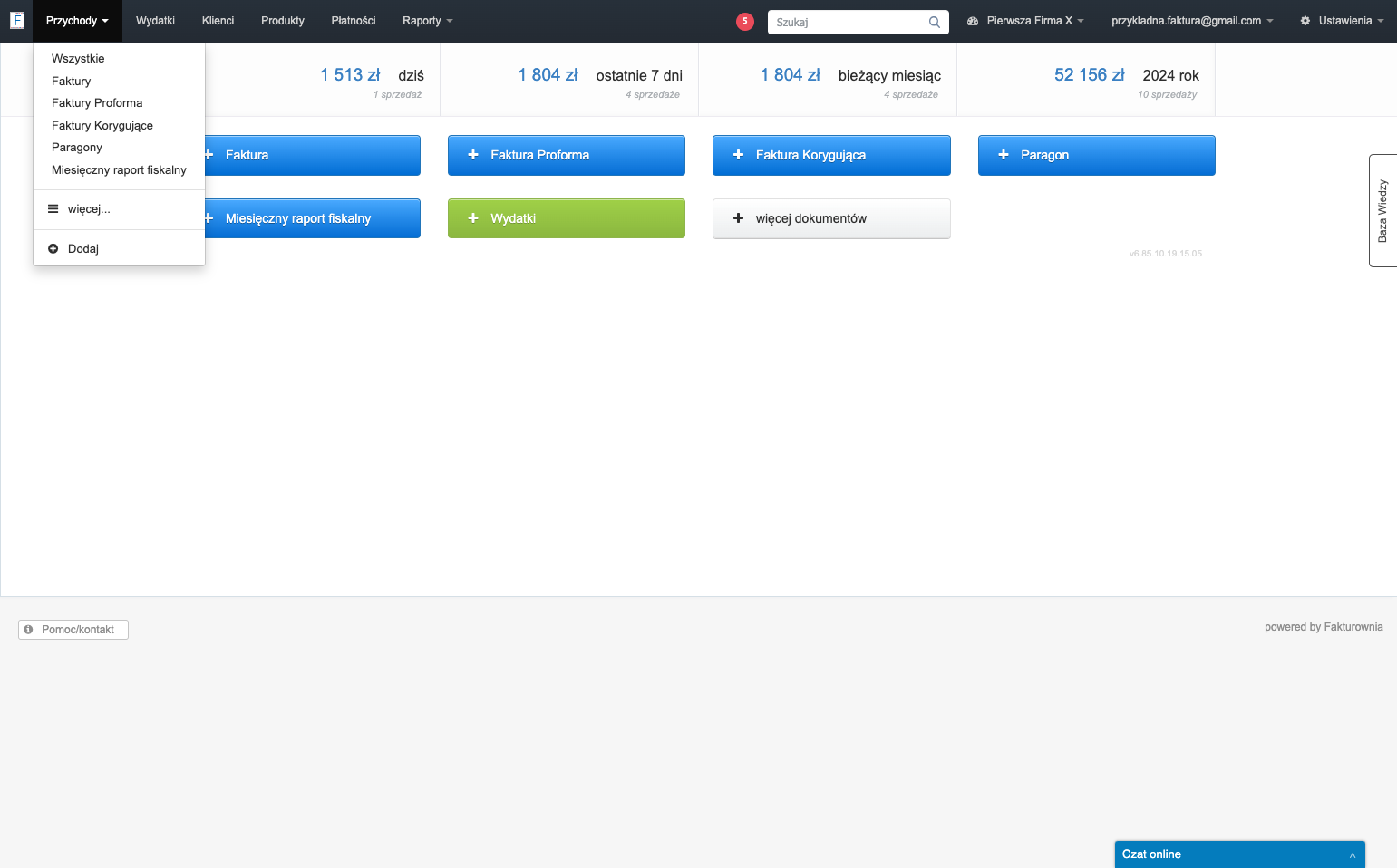Go to Płatności in the top navigation
Image resolution: width=1397 pixels, height=868 pixels.
[354, 21]
